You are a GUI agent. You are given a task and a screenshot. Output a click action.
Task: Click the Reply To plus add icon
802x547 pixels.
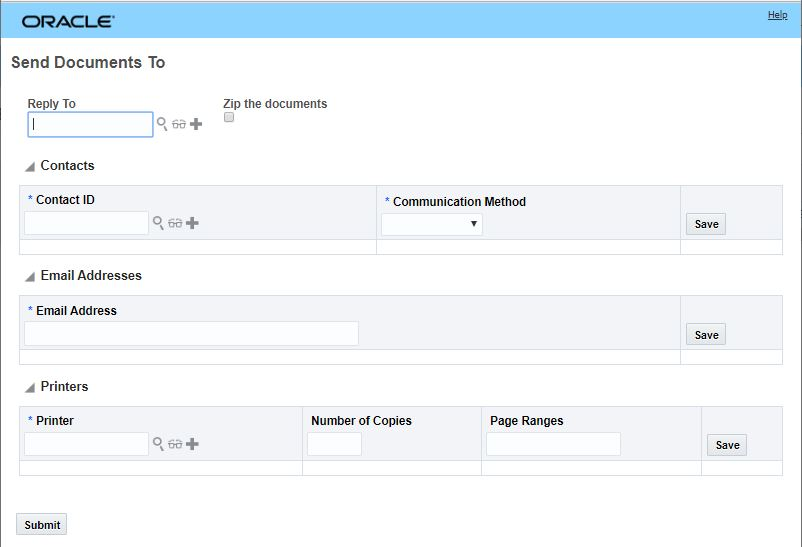(x=196, y=124)
